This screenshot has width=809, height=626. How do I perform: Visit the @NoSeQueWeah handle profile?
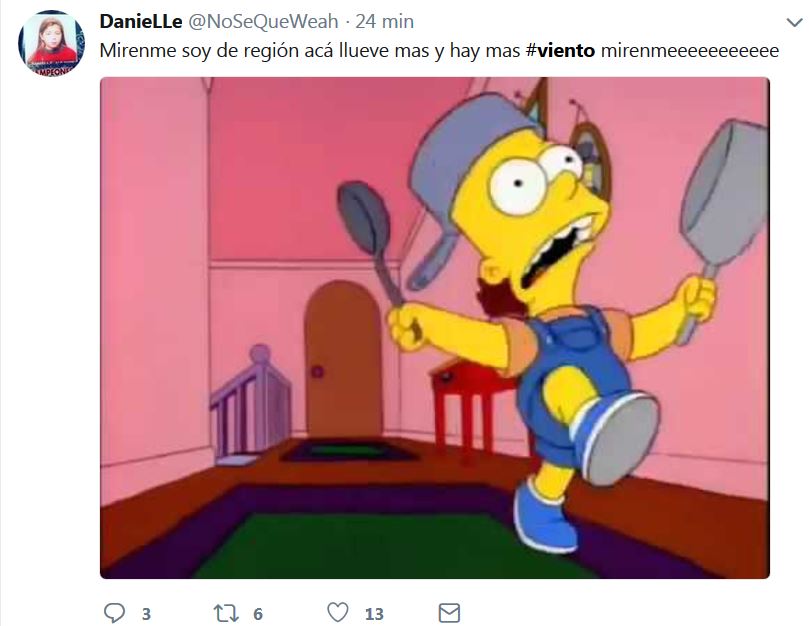click(x=263, y=22)
